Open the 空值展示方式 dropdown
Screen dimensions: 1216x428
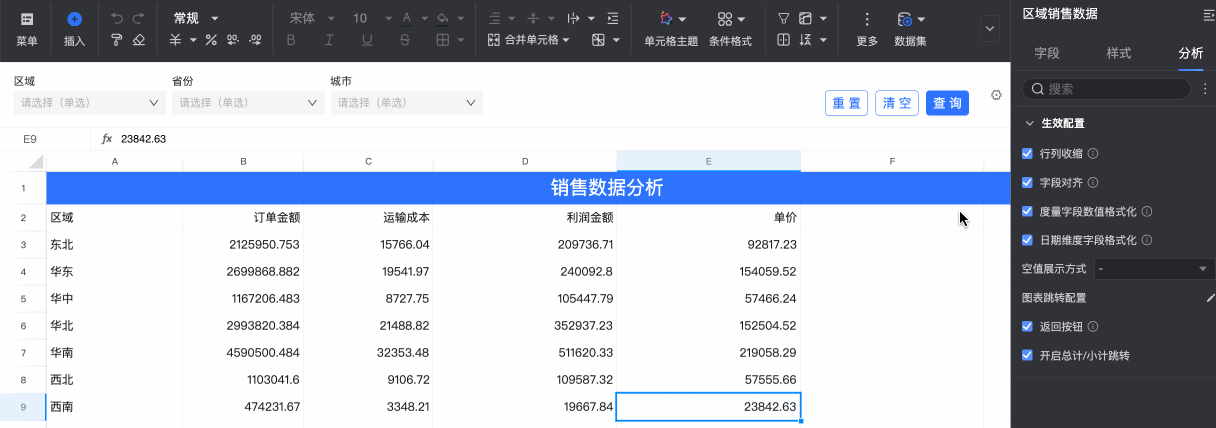click(1152, 269)
